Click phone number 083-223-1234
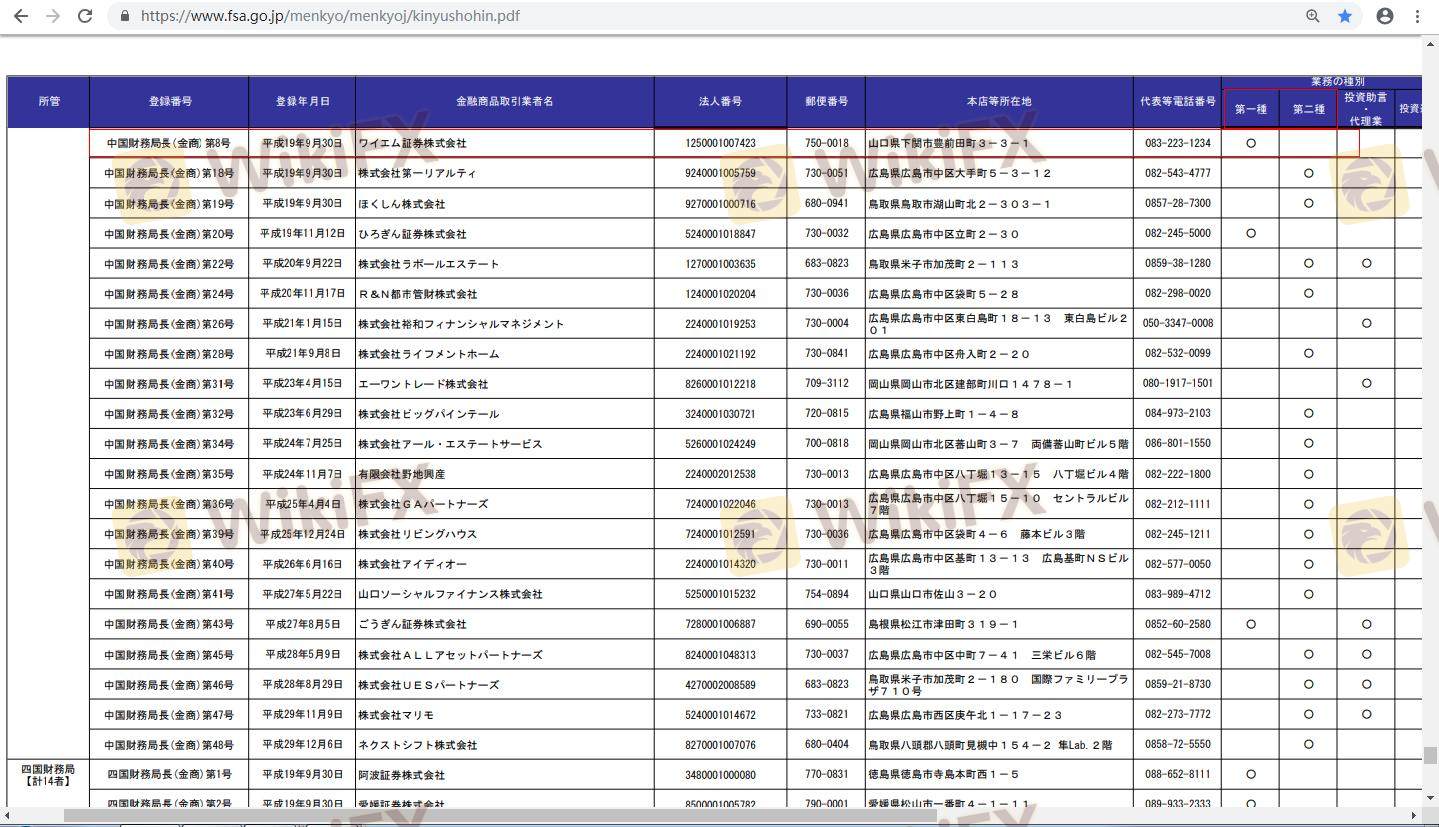This screenshot has height=827, width=1439. click(x=1177, y=143)
